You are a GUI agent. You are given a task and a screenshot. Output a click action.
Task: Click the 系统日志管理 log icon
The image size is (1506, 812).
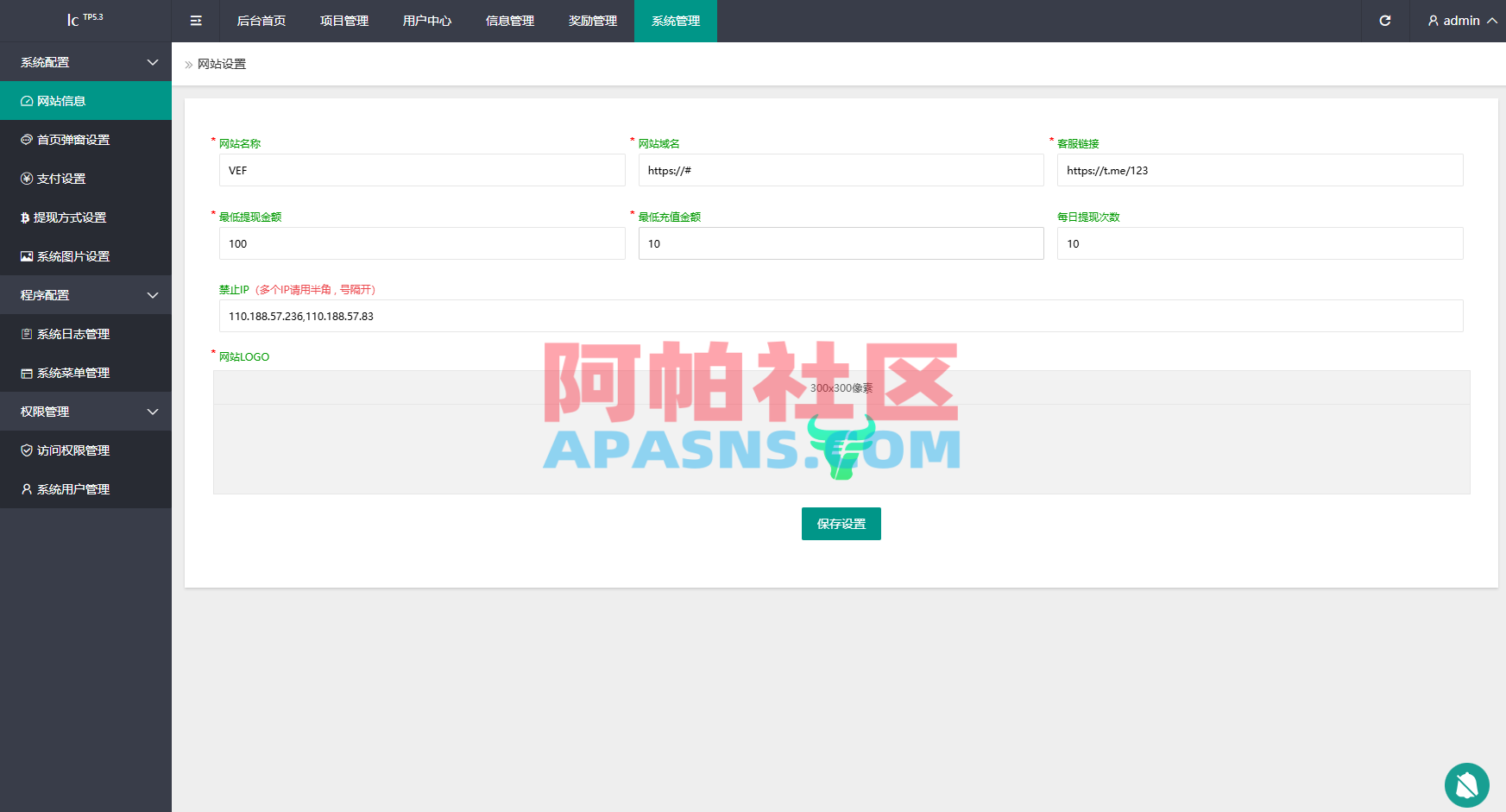pyautogui.click(x=27, y=334)
